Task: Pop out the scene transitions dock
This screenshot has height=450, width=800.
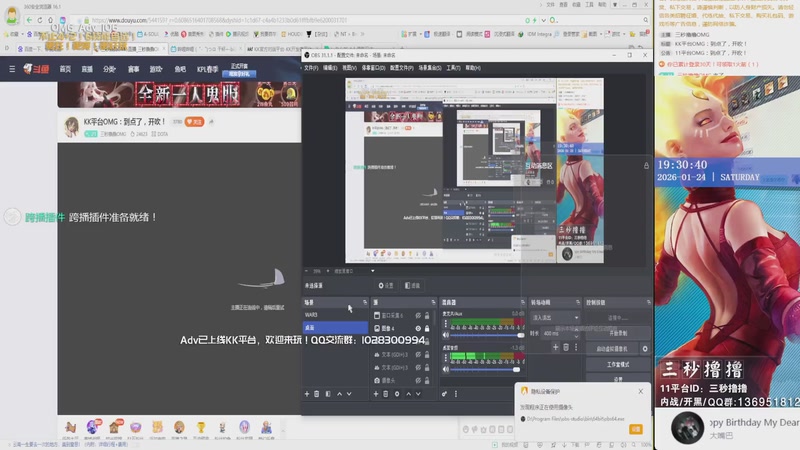Action: [578, 303]
